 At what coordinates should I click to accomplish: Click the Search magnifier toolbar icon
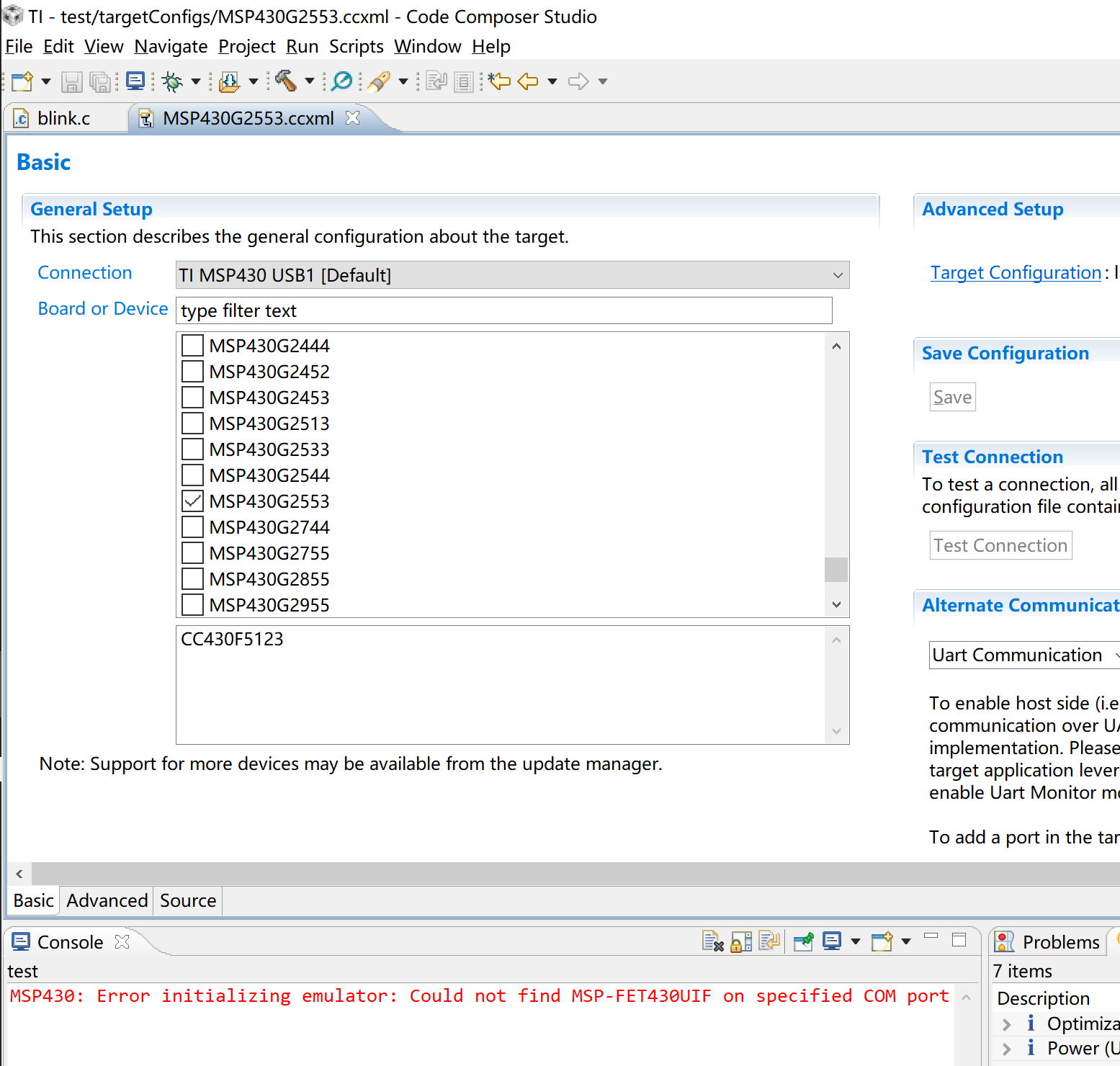coord(342,81)
